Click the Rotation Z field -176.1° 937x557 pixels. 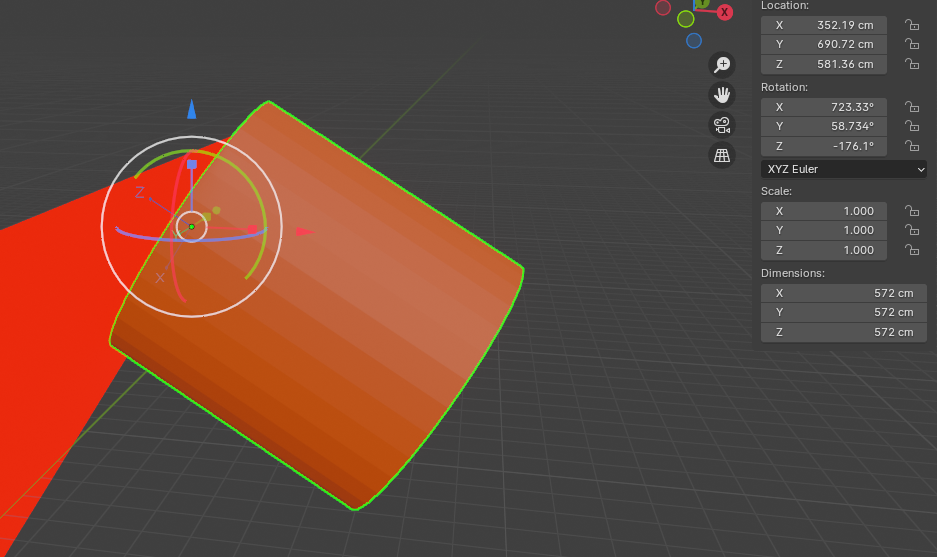(823, 146)
